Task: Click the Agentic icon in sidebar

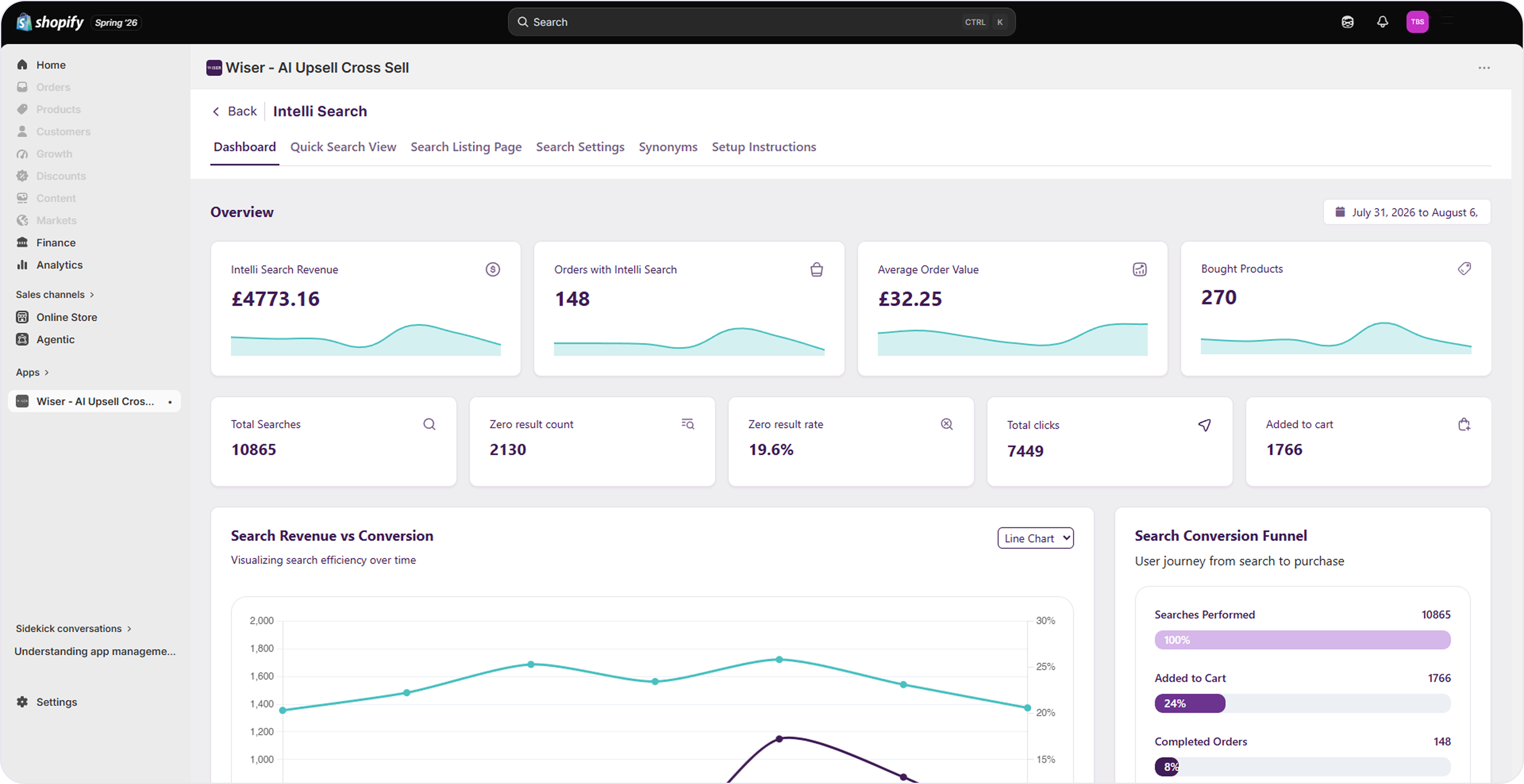Action: [22, 339]
